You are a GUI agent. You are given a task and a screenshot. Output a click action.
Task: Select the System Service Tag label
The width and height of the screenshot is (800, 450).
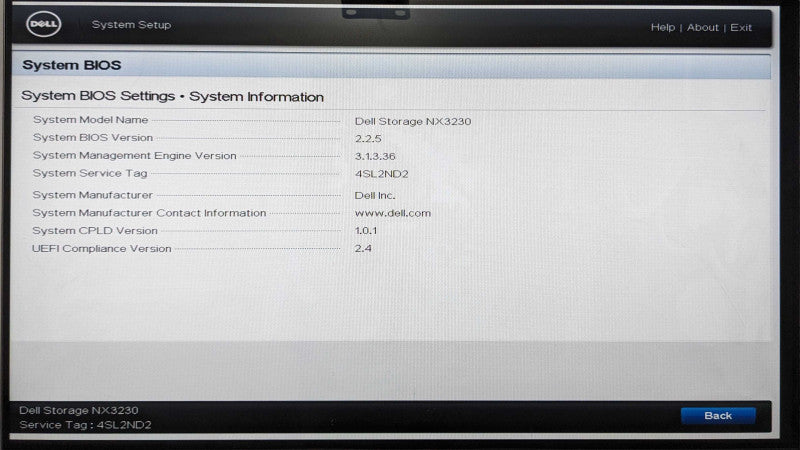pos(90,173)
